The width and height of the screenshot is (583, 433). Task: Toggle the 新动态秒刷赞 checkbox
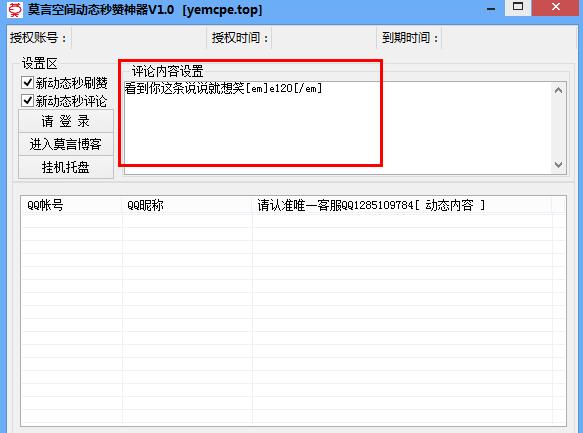coord(28,83)
